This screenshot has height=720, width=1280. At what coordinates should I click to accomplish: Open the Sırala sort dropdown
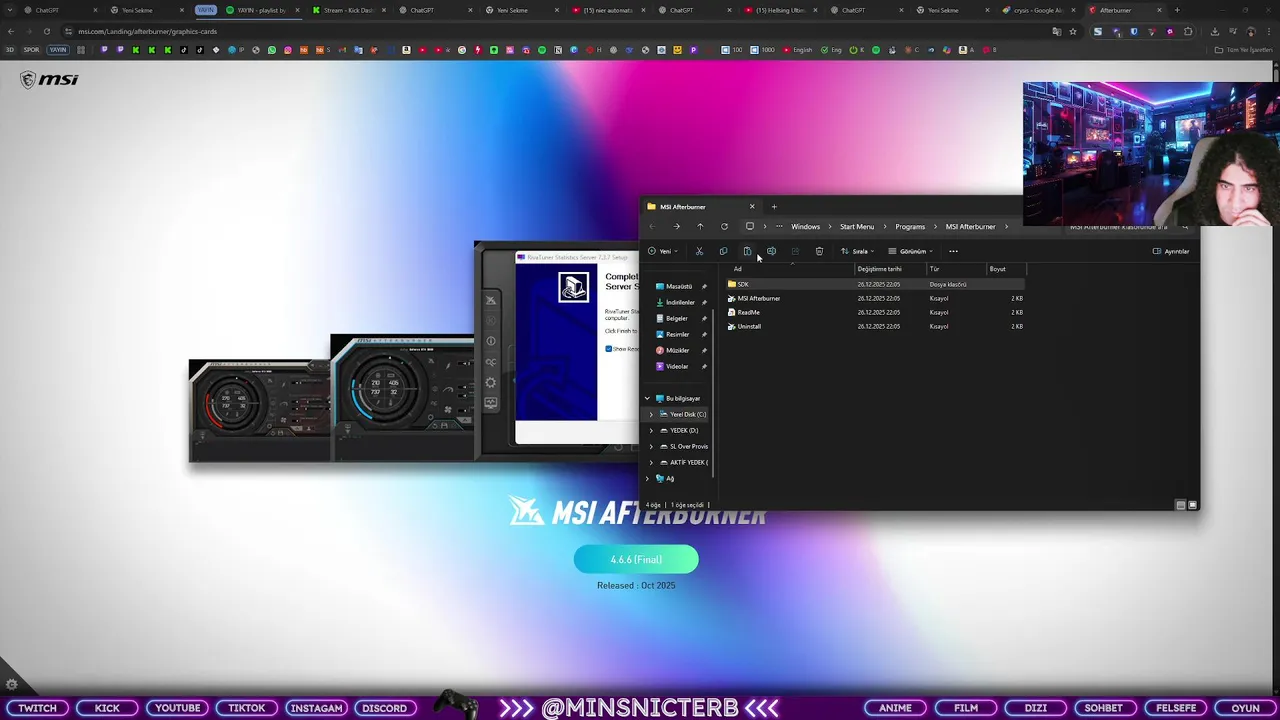[x=857, y=251]
